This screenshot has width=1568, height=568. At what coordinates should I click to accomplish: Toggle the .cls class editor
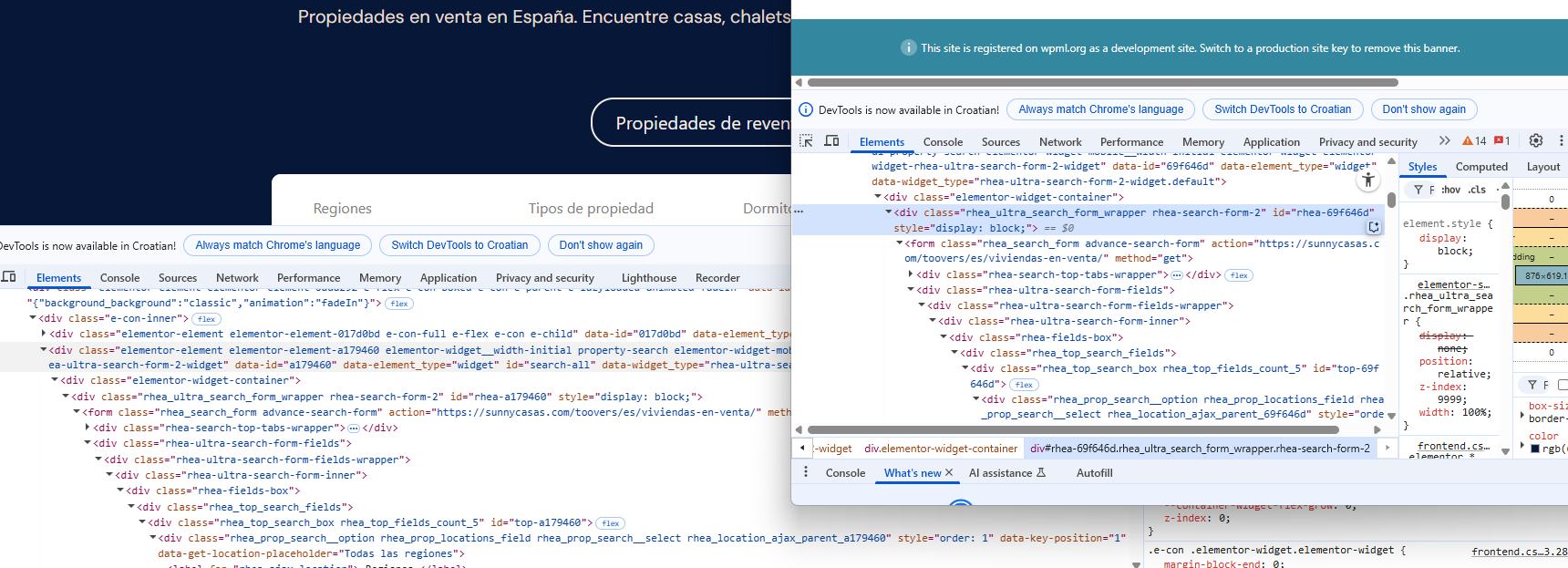(x=1477, y=190)
